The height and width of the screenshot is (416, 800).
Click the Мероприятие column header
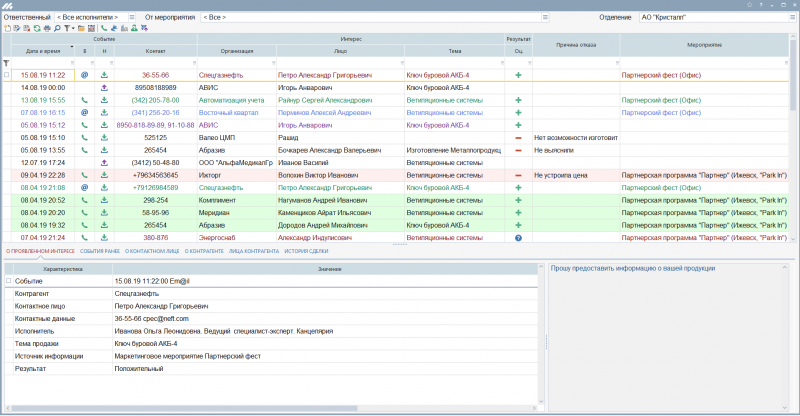point(705,45)
